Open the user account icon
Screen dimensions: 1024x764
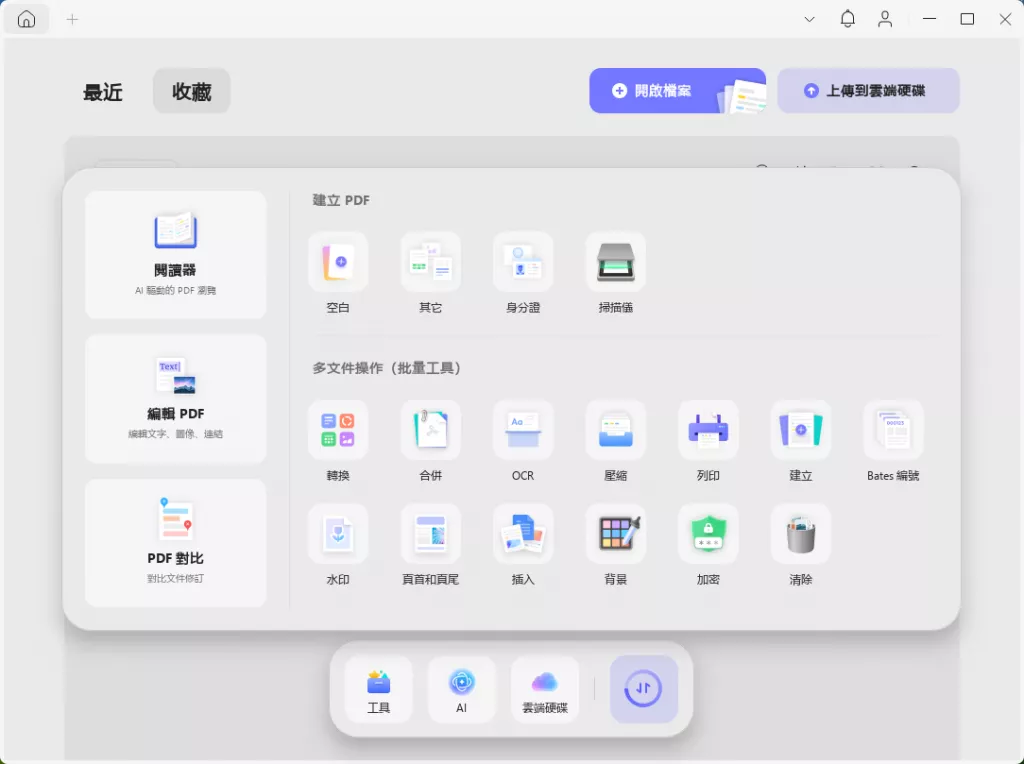885,19
